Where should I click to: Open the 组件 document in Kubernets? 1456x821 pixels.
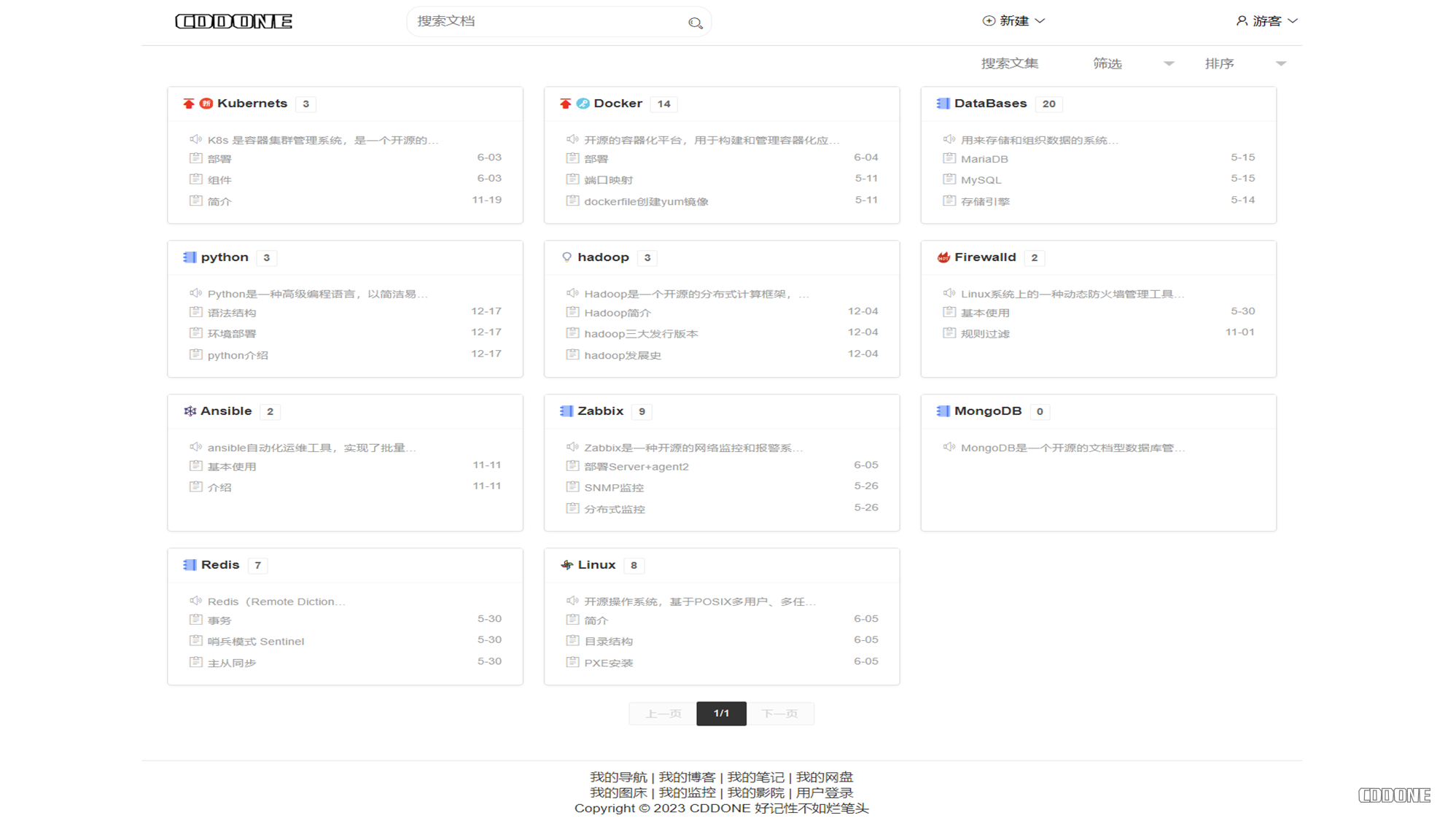(x=219, y=180)
